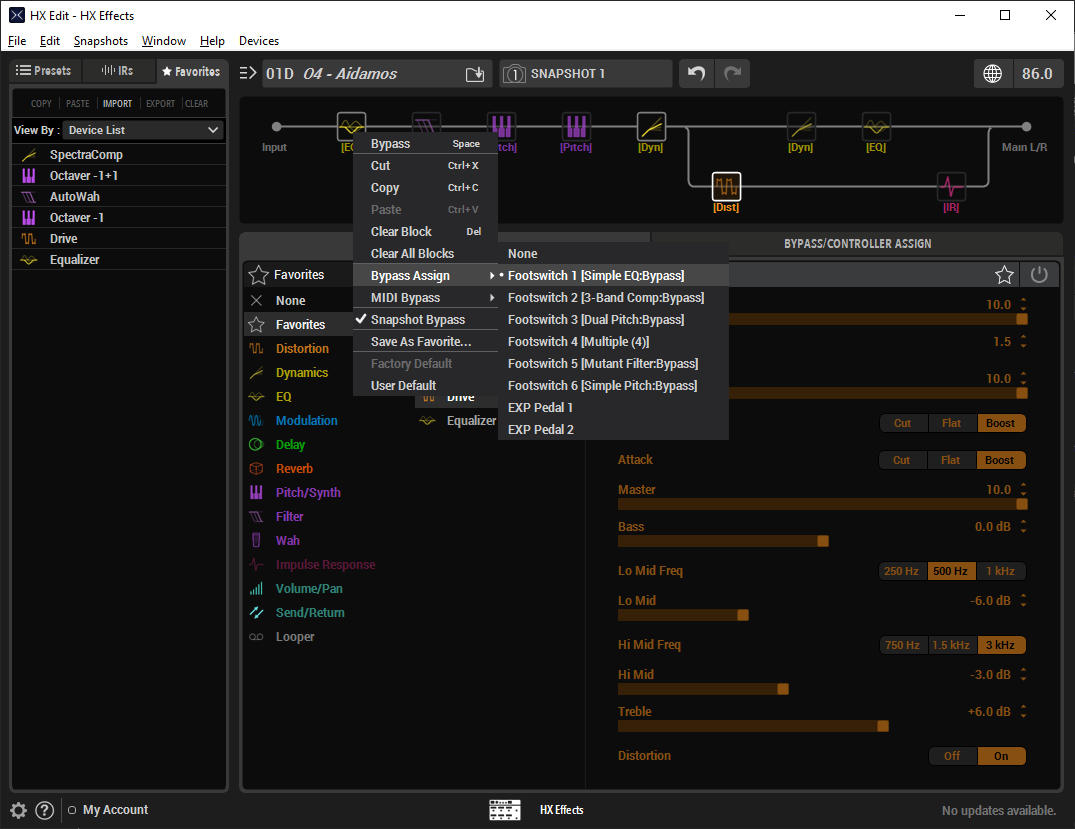Adjust the Bass 0.0 dB stepper
Screen dimensions: 1075x829
click(1023, 526)
